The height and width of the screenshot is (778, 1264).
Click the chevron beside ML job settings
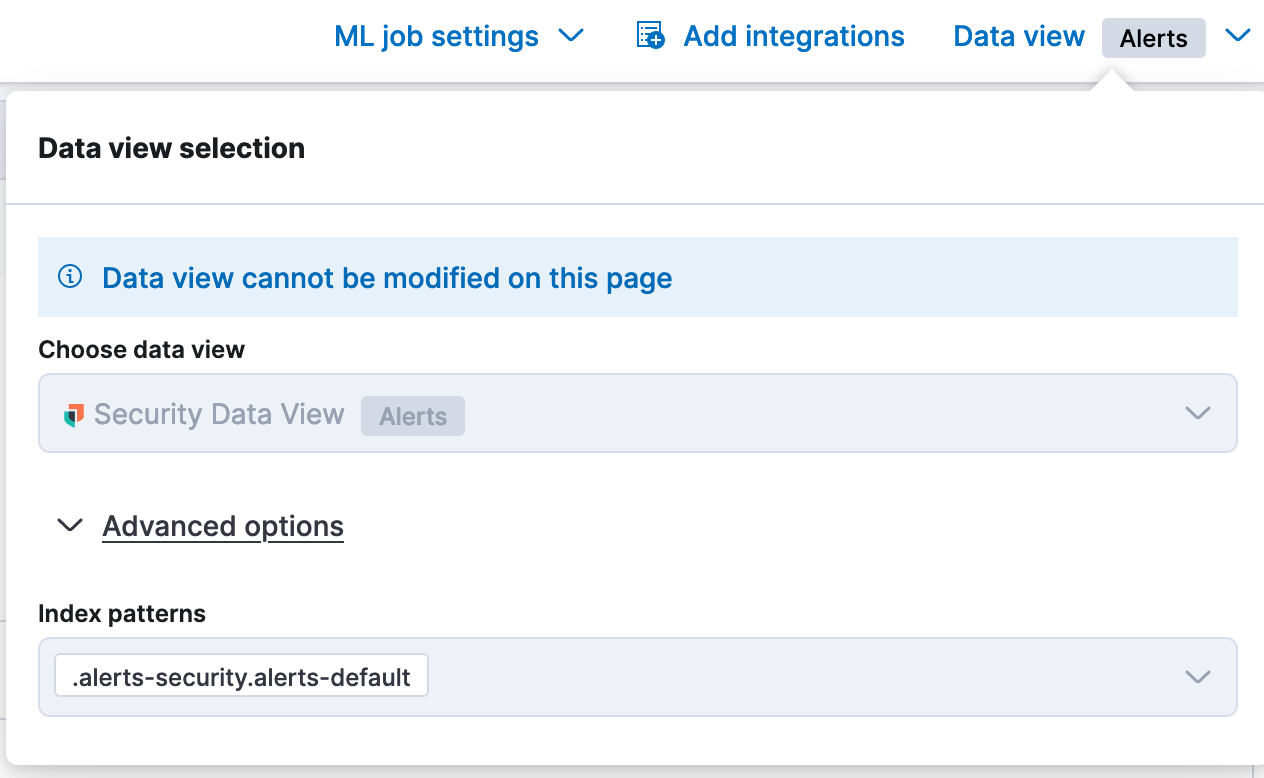[x=570, y=37]
